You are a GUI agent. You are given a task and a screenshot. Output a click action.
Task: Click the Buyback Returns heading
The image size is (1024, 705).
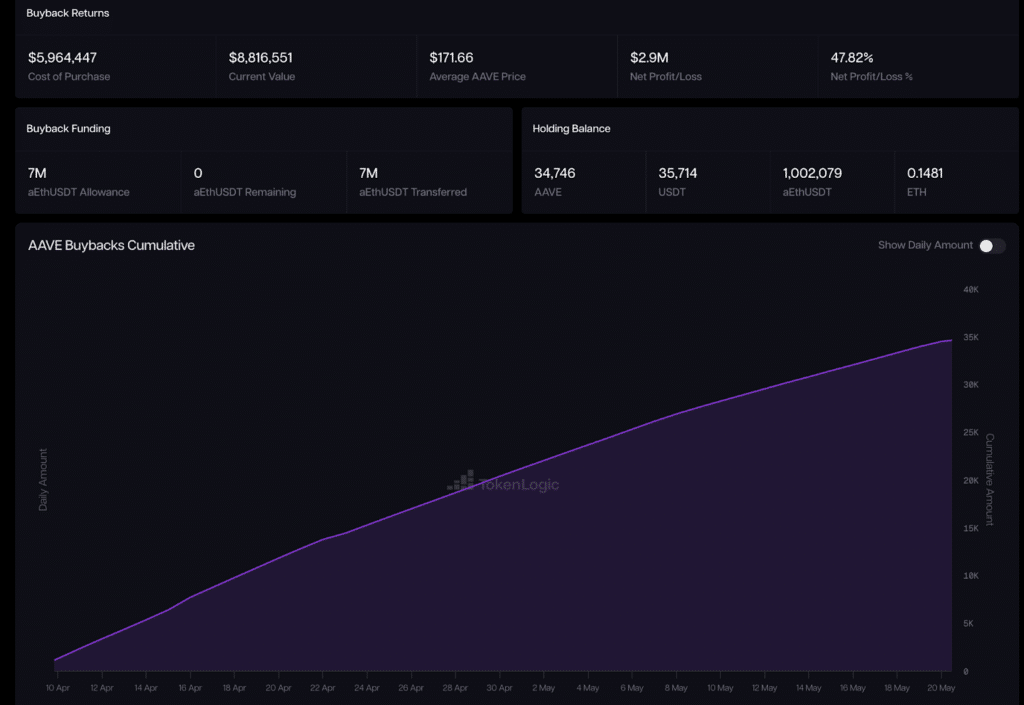(67, 13)
